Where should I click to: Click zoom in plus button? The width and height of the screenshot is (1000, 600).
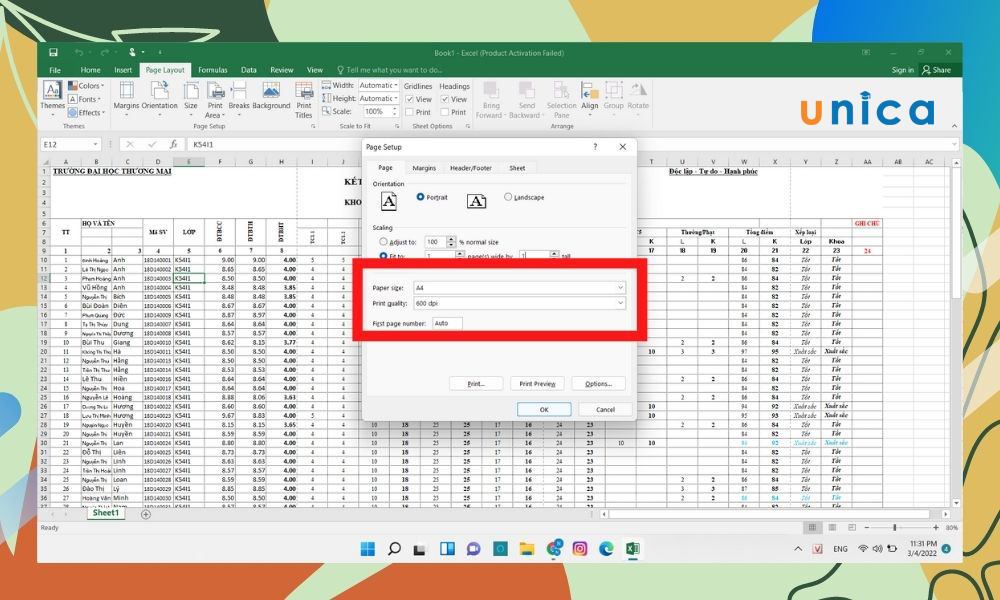[x=936, y=527]
